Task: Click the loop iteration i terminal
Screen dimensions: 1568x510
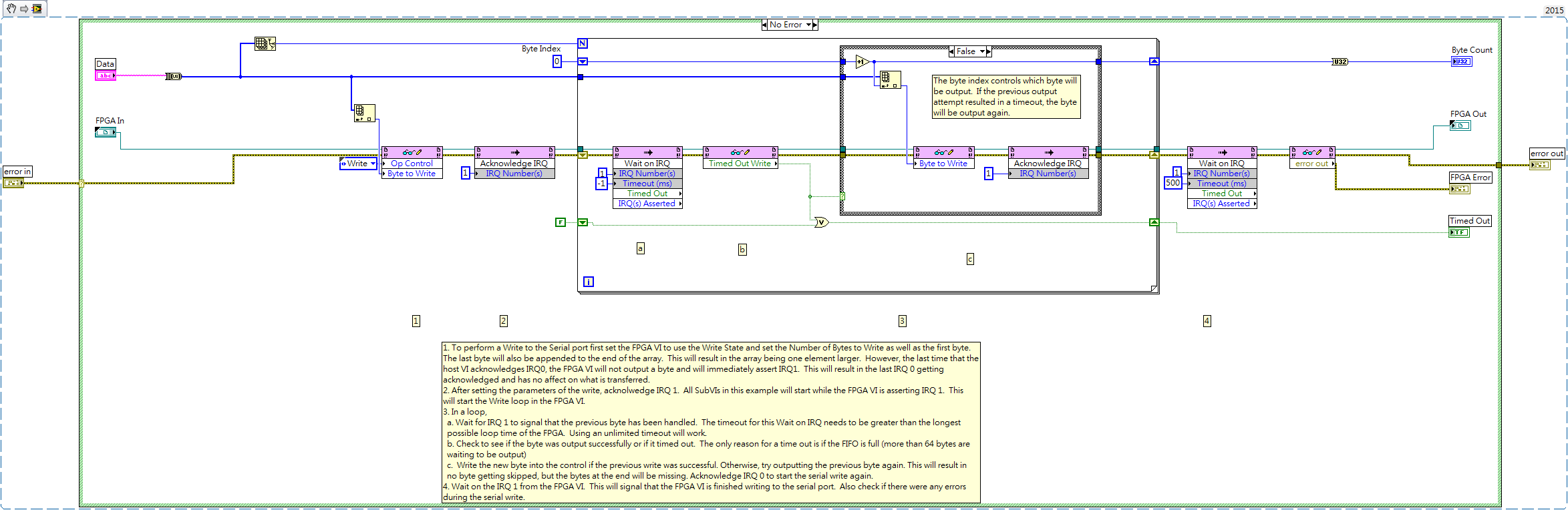Action: [589, 282]
